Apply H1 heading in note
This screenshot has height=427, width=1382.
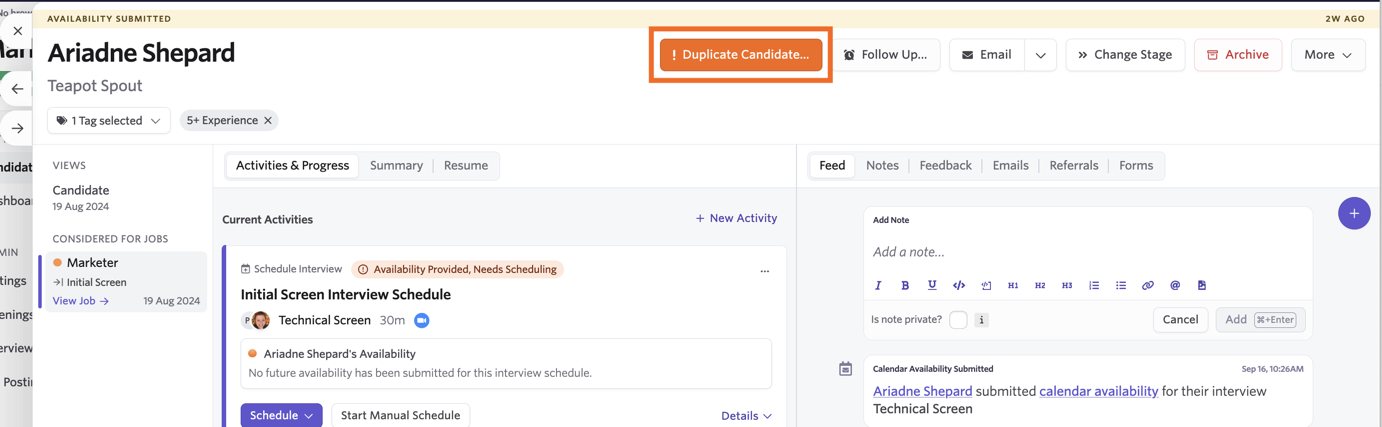tap(1013, 285)
